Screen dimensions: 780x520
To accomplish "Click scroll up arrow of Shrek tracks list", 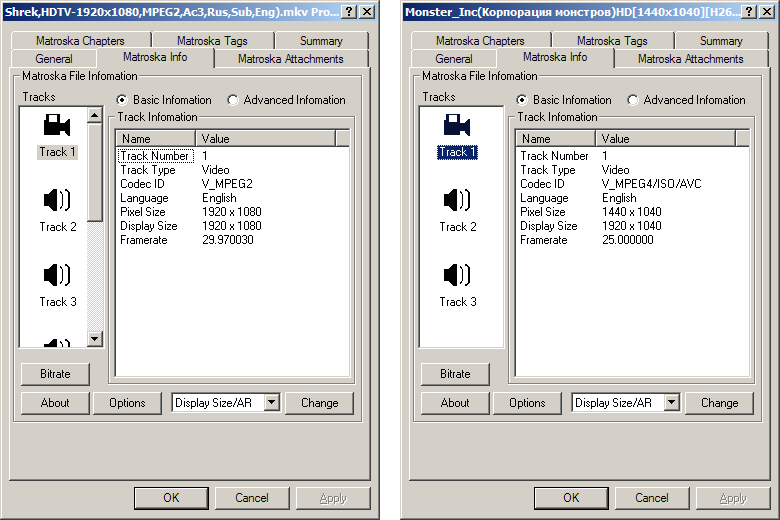I will (x=95, y=115).
